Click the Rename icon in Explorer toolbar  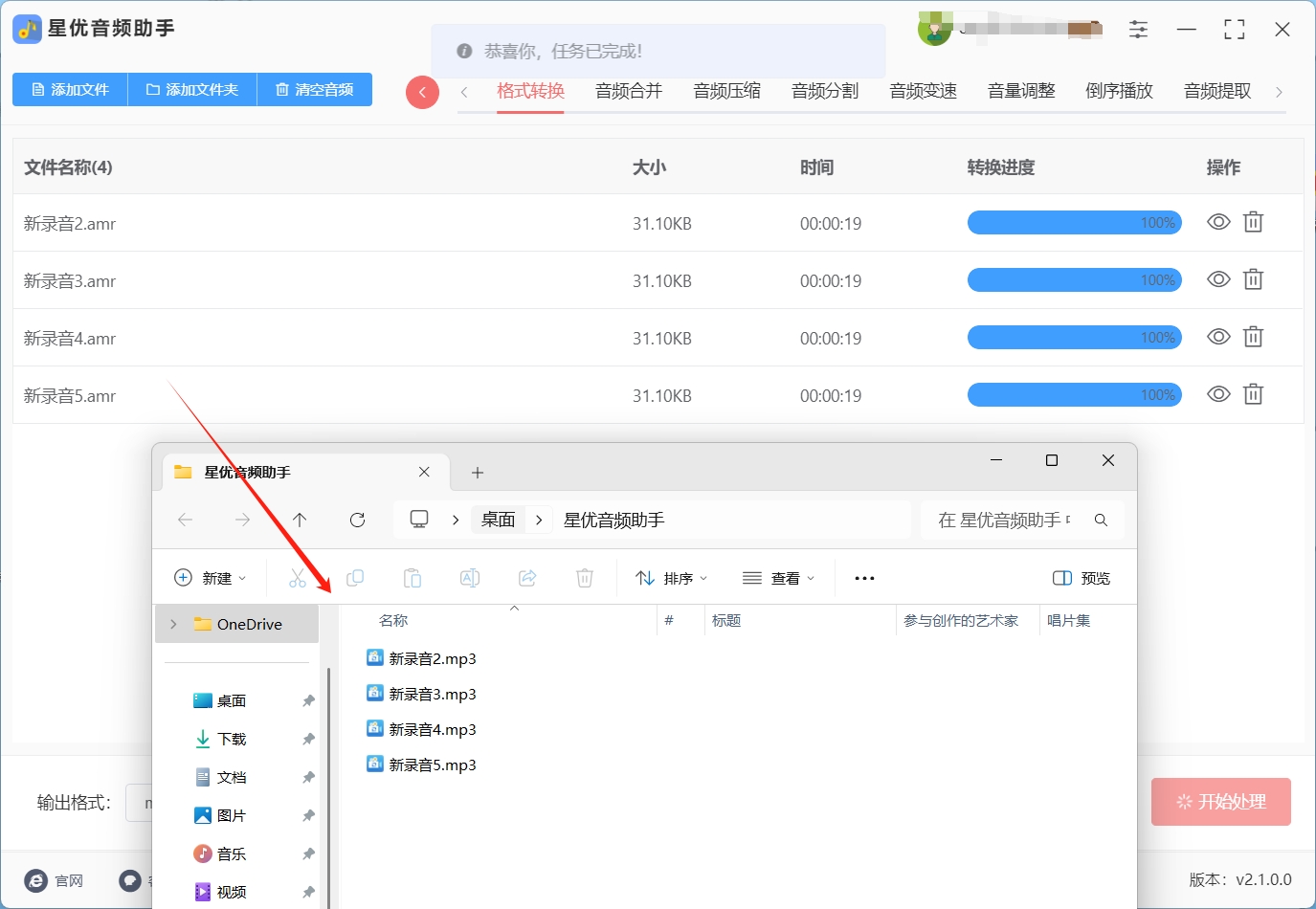[x=470, y=578]
